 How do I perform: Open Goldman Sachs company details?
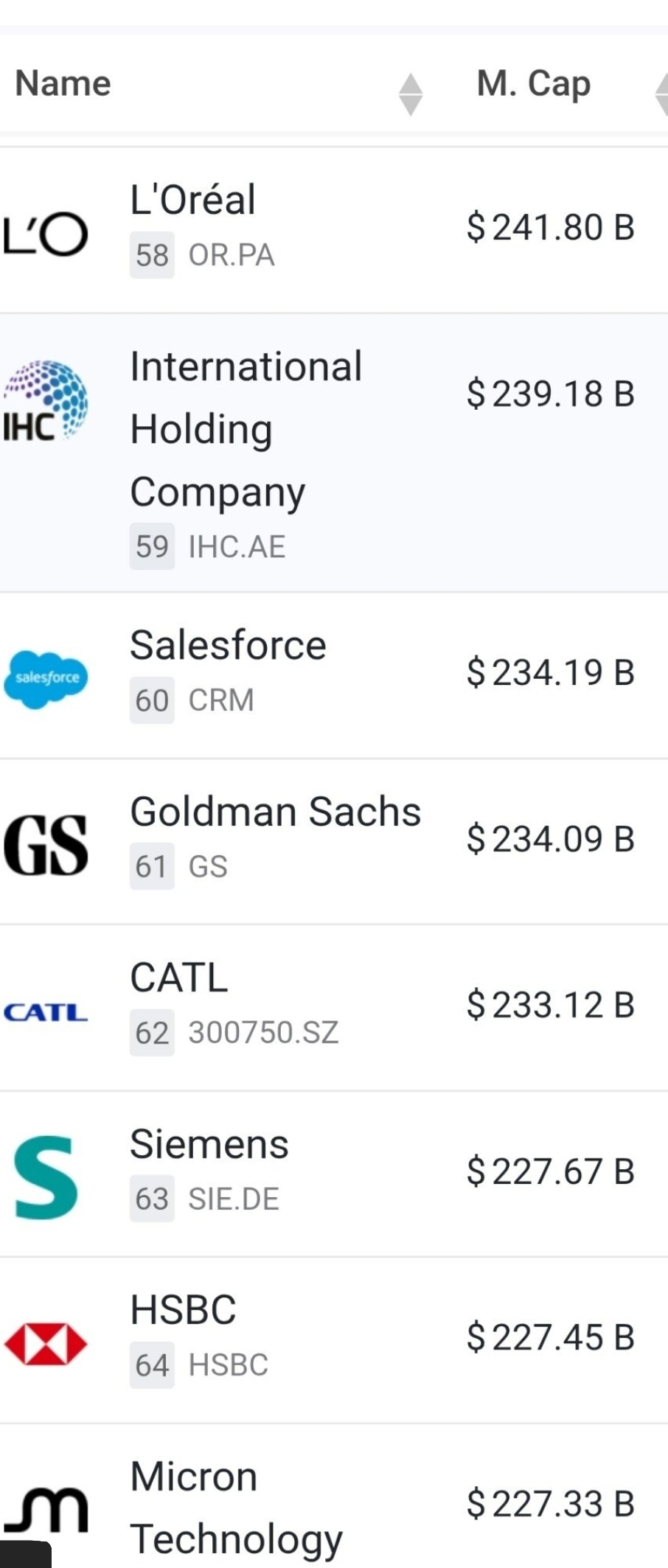(276, 812)
